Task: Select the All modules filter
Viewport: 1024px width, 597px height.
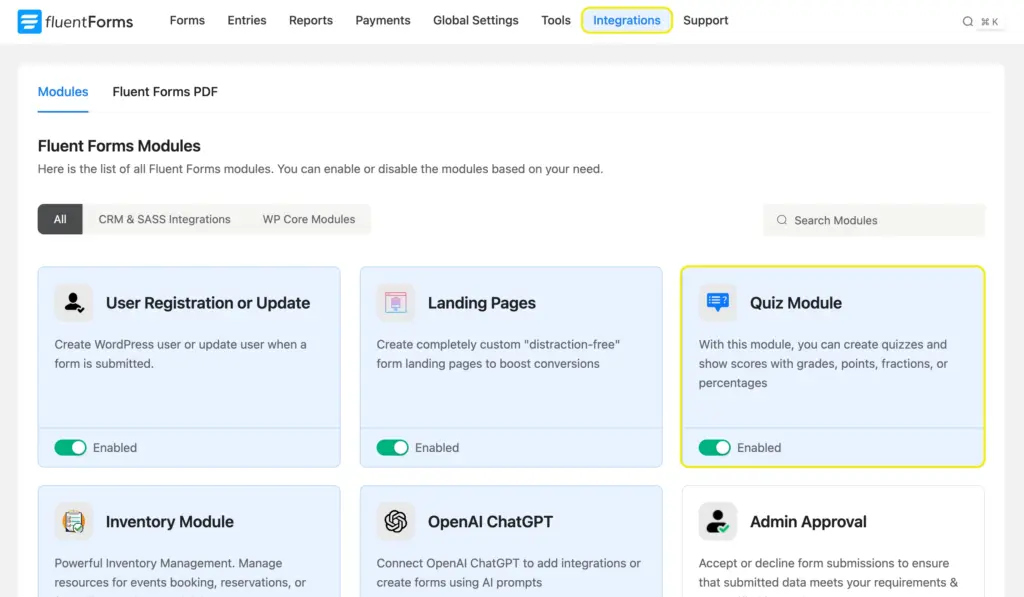Action: point(59,219)
